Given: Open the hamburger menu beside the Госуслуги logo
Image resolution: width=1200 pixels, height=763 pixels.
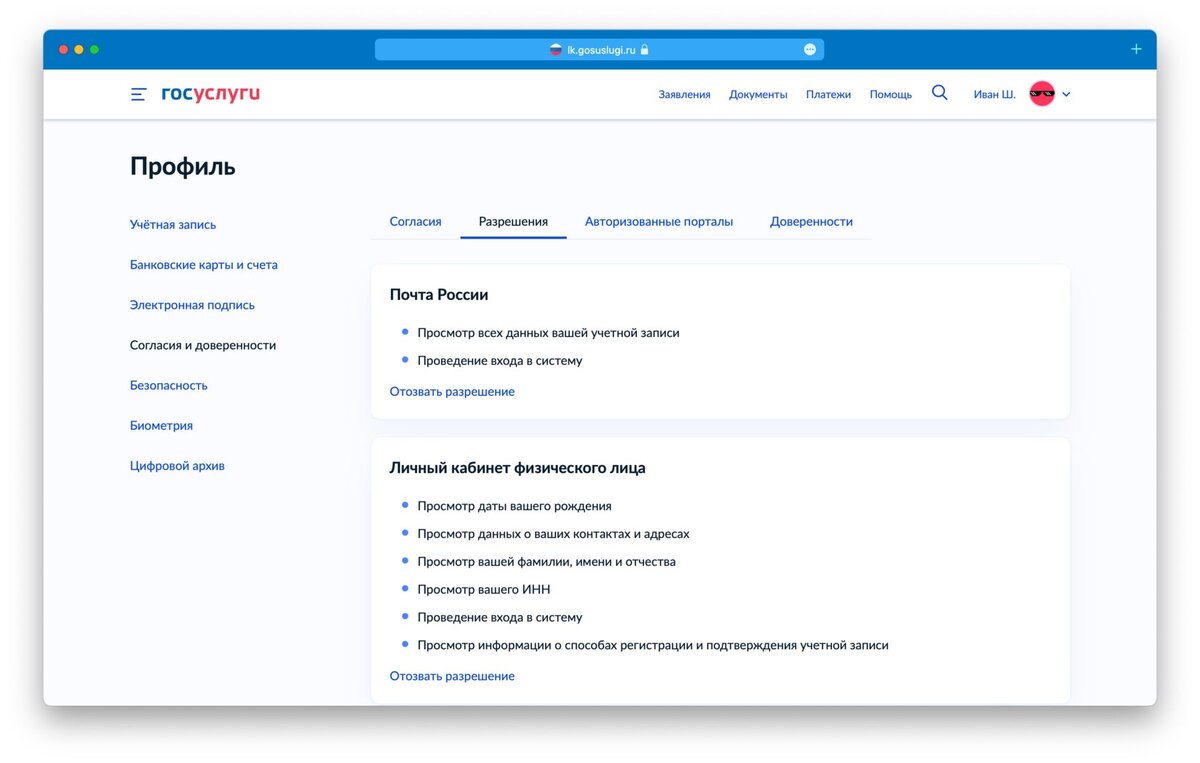Looking at the screenshot, I should point(138,95).
